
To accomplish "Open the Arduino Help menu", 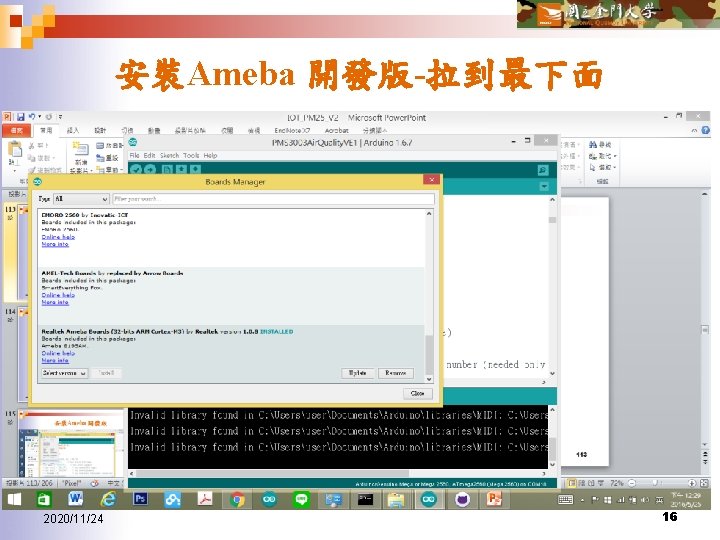I will point(210,156).
